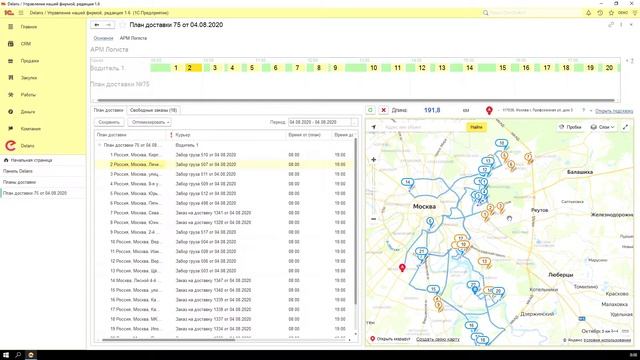Open the Главное section in sidebar
Image resolution: width=640 pixels, height=360 pixels.
pyautogui.click(x=29, y=27)
